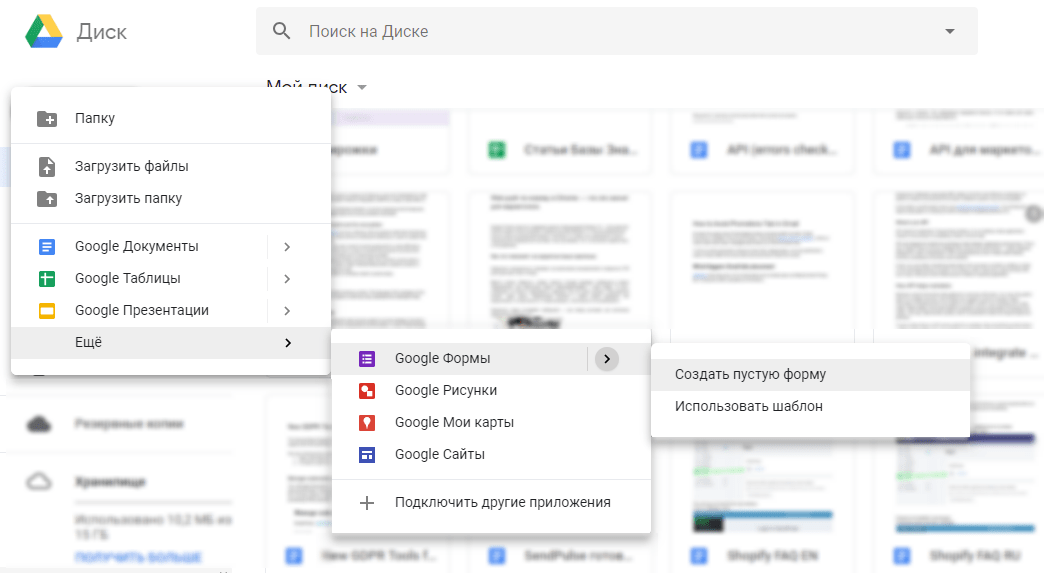The width and height of the screenshot is (1044, 573).
Task: Click the red Google Drawings icon
Action: [x=367, y=391]
